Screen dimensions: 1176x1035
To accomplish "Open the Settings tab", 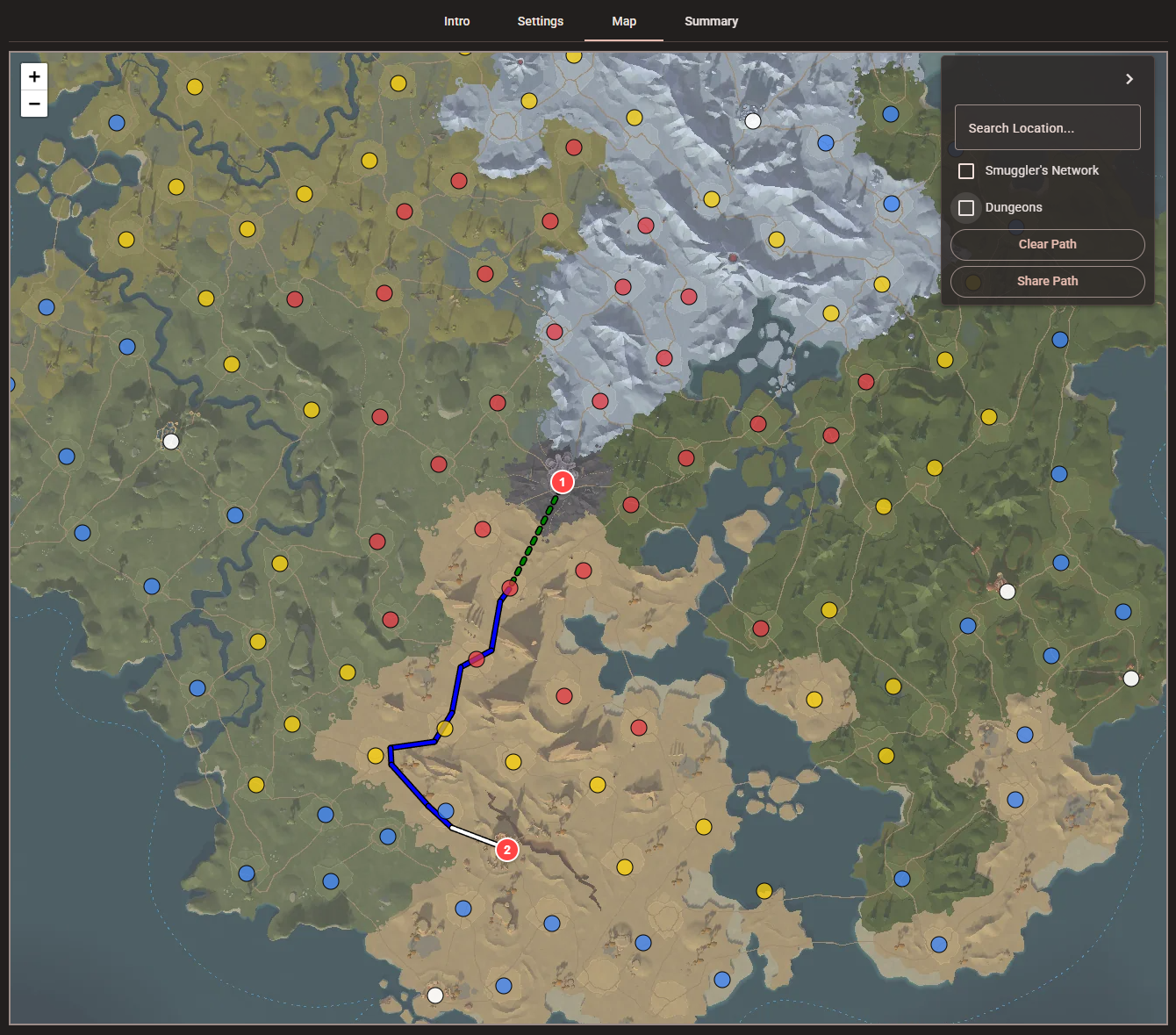I will 540,21.
